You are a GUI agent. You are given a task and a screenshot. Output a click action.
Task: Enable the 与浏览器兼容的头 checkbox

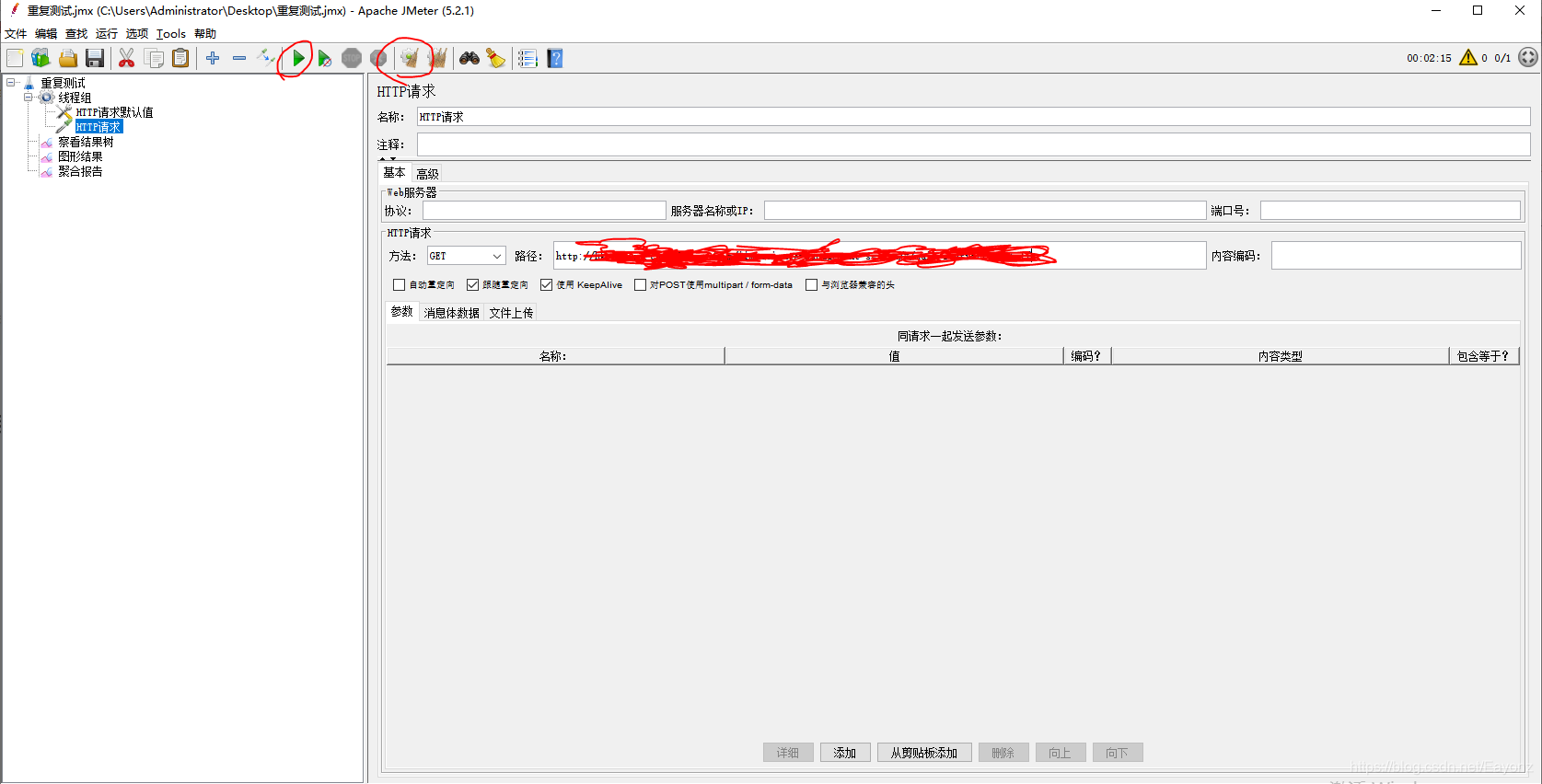point(811,284)
